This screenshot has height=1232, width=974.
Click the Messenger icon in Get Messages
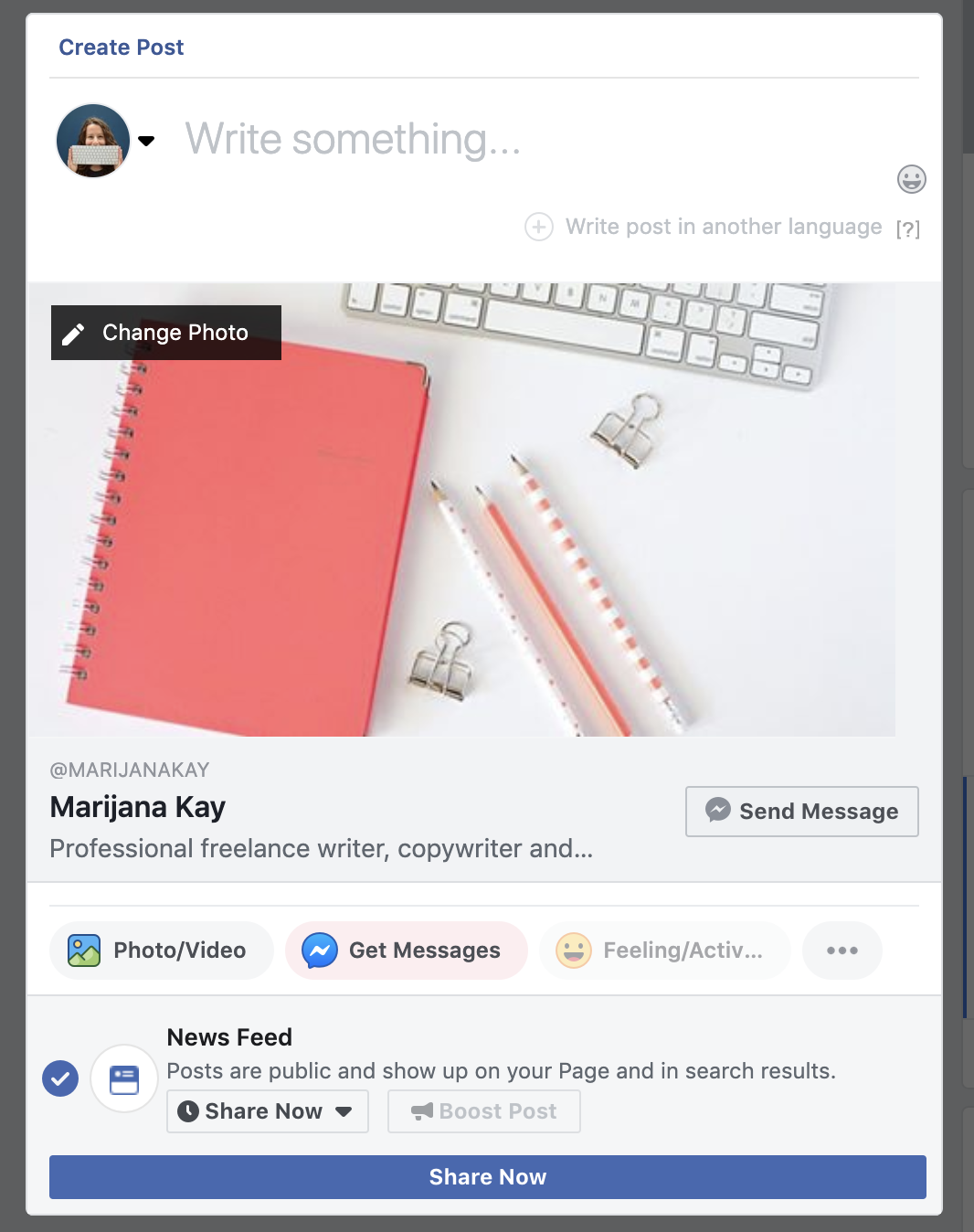tap(320, 951)
